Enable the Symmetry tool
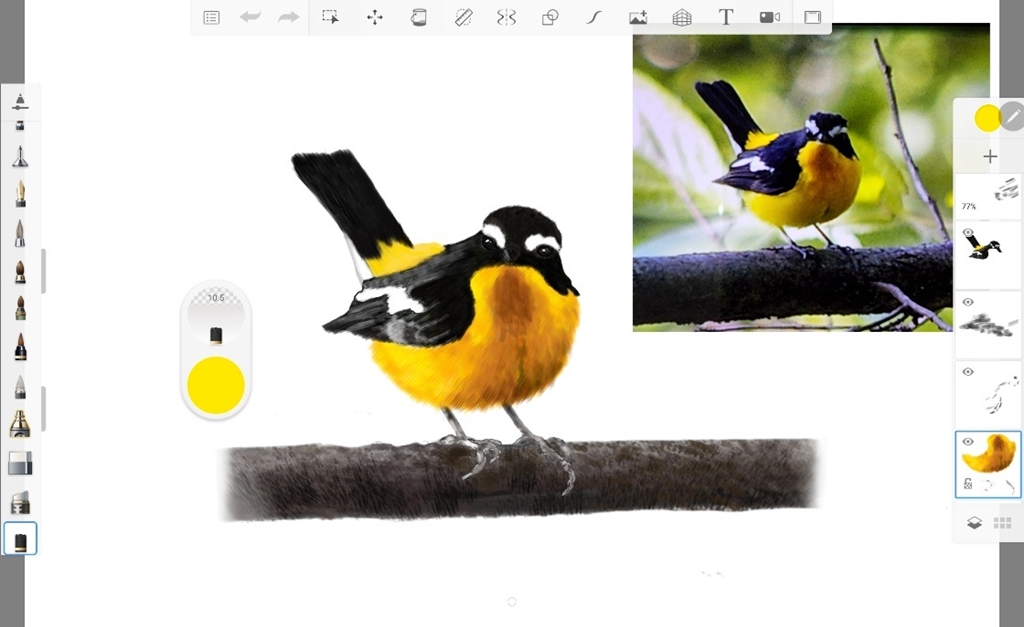This screenshot has width=1024, height=627. pyautogui.click(x=506, y=17)
